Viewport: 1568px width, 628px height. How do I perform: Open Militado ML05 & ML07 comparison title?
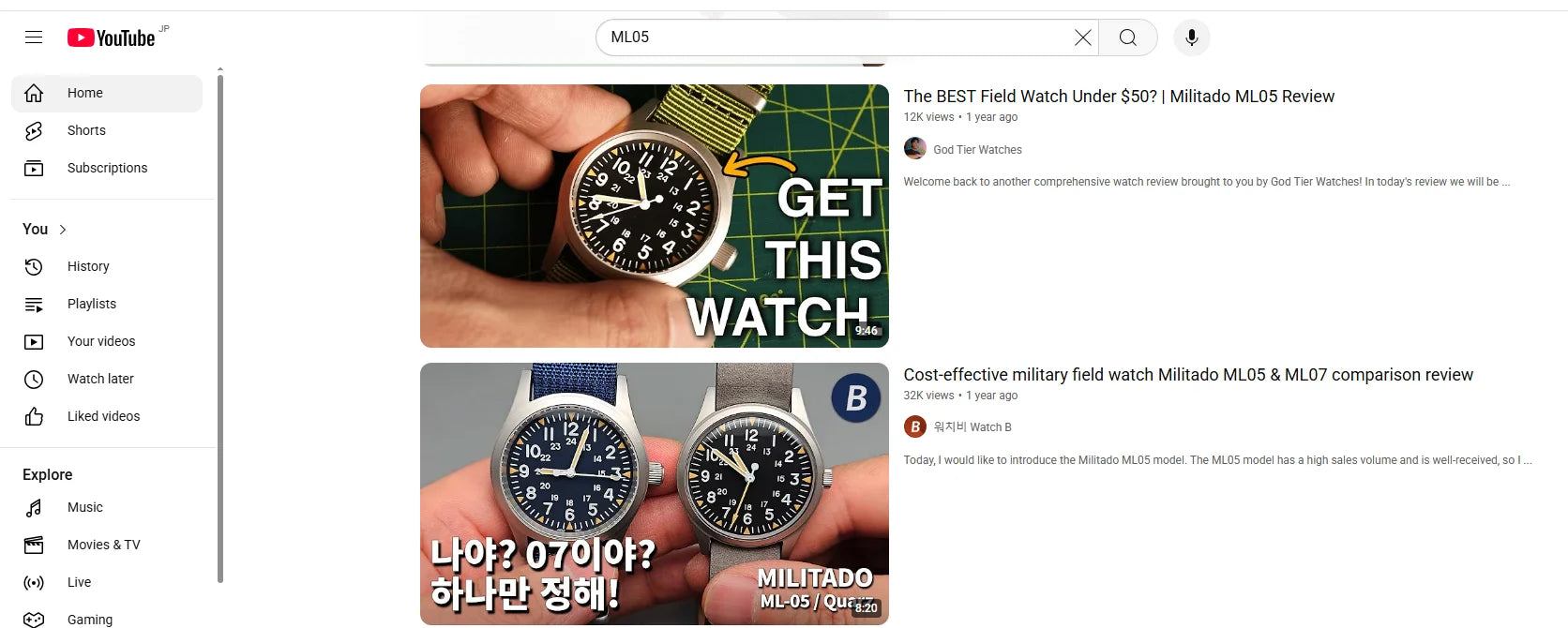point(1188,375)
